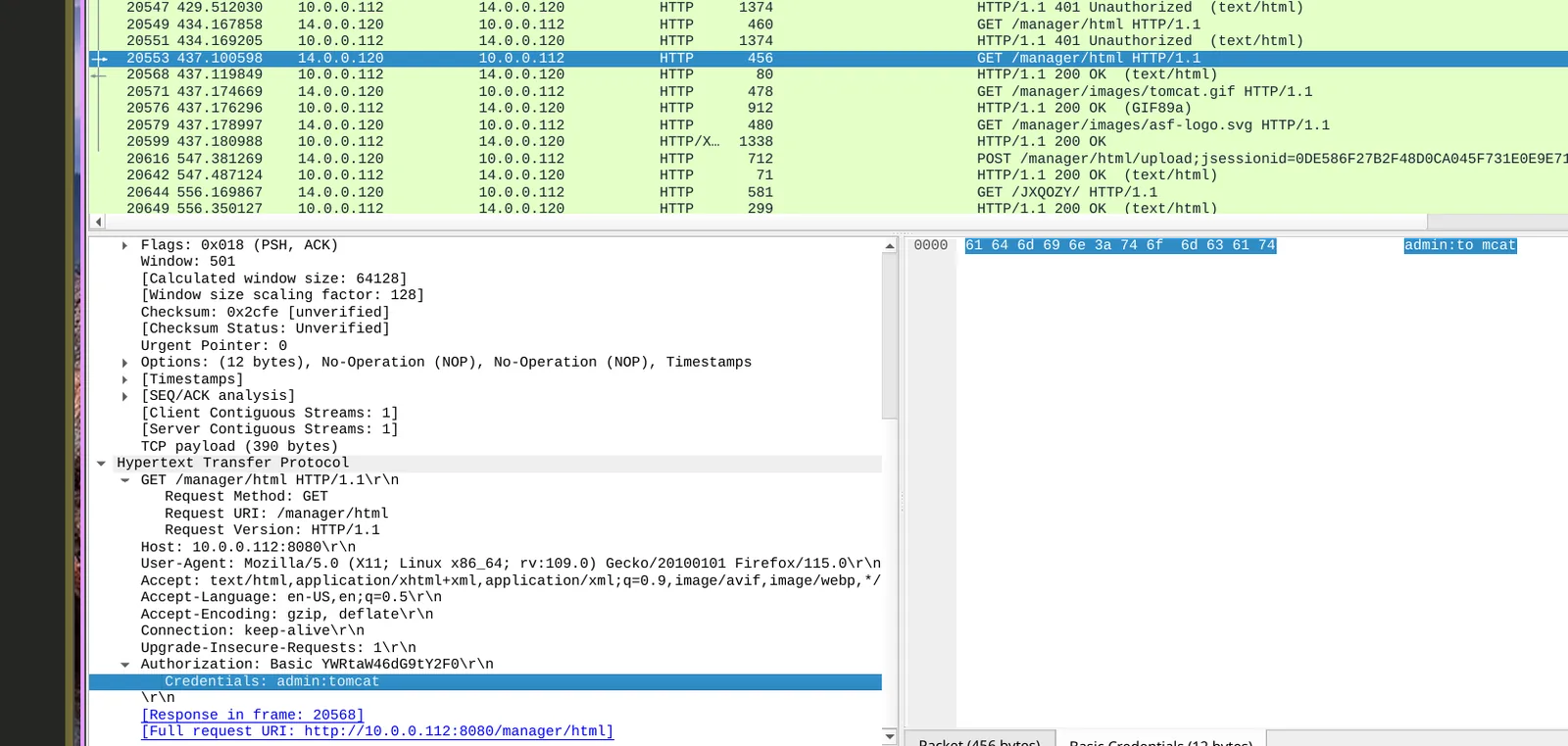The width and height of the screenshot is (1568, 746).
Task: Select the ASCII text admin:tomcat in hex pane
Action: (x=1460, y=246)
